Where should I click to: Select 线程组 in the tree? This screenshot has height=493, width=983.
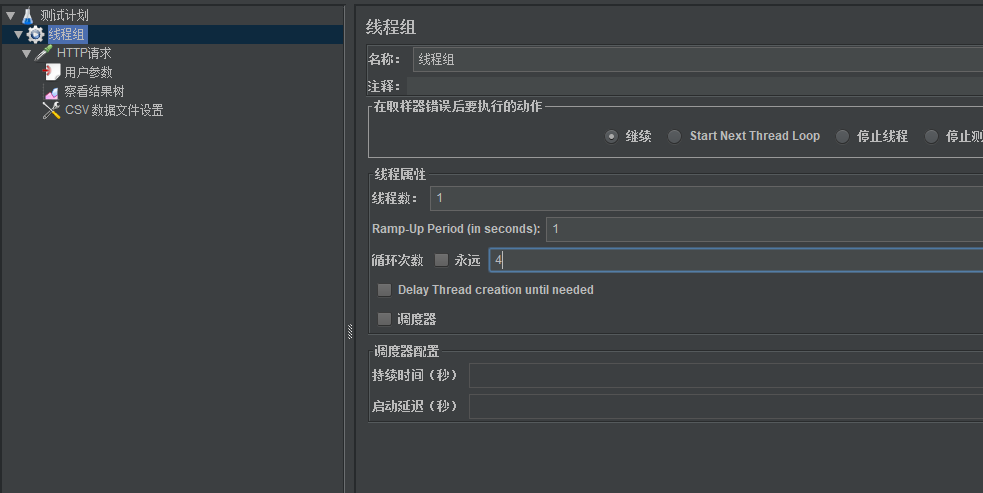(x=66, y=34)
